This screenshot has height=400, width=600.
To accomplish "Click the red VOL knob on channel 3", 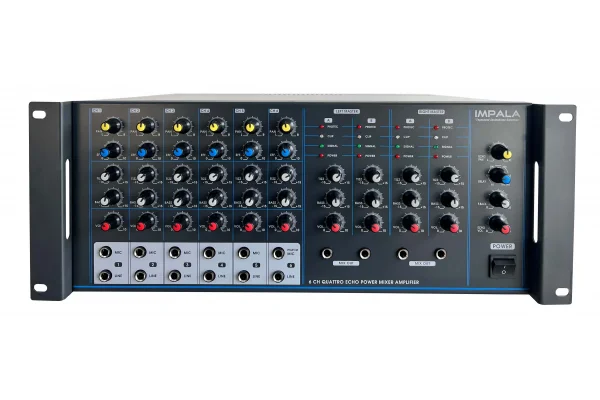I will coord(182,223).
